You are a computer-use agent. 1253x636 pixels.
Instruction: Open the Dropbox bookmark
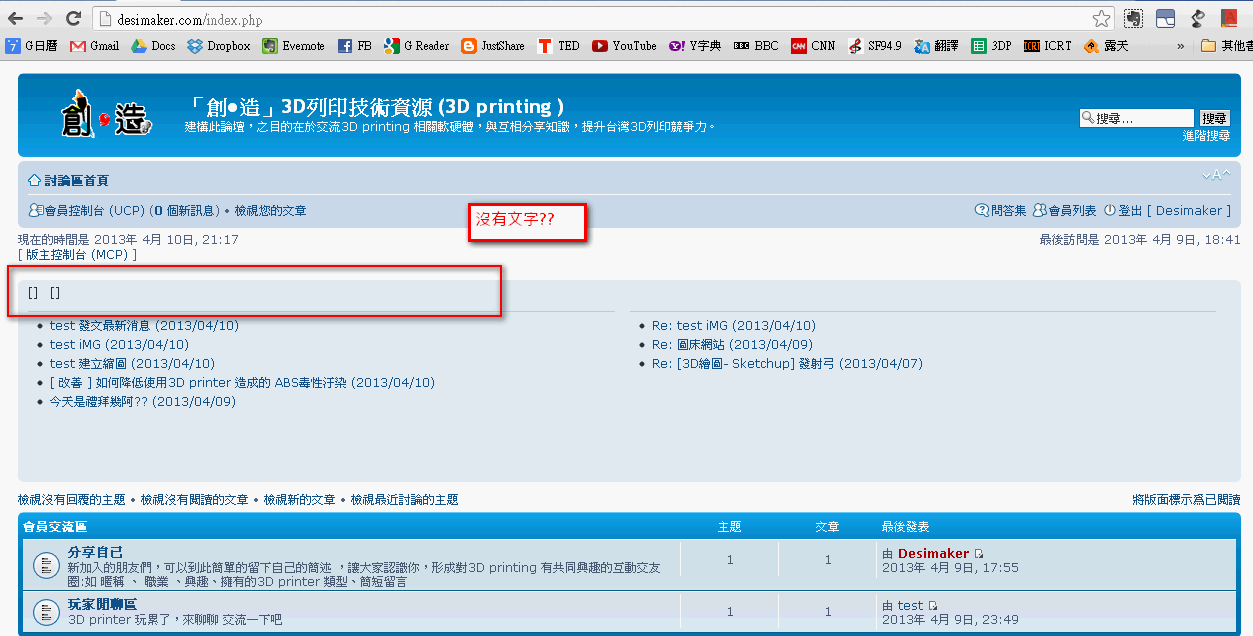pos(219,46)
